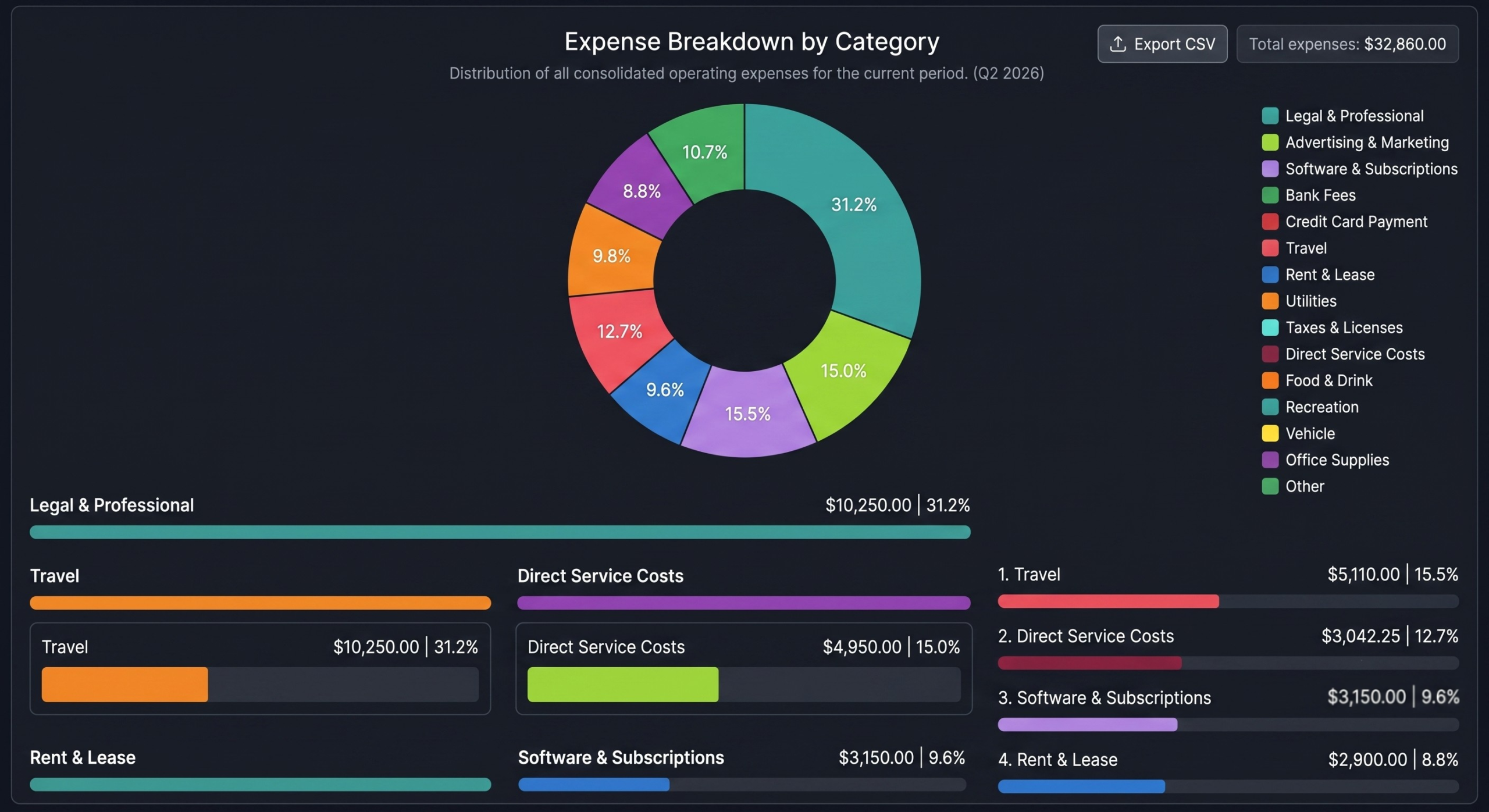Toggle Credit Card Payment legend swatch

(x=1270, y=222)
